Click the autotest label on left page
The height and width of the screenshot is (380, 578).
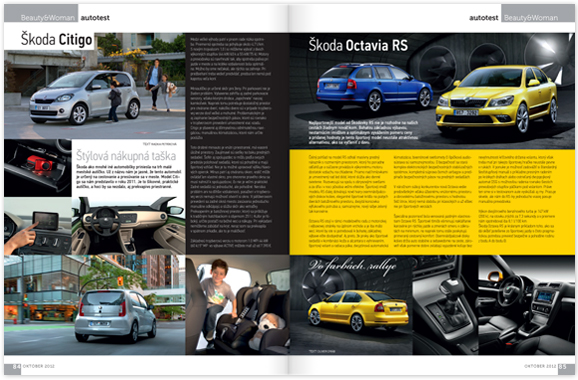pos(95,18)
